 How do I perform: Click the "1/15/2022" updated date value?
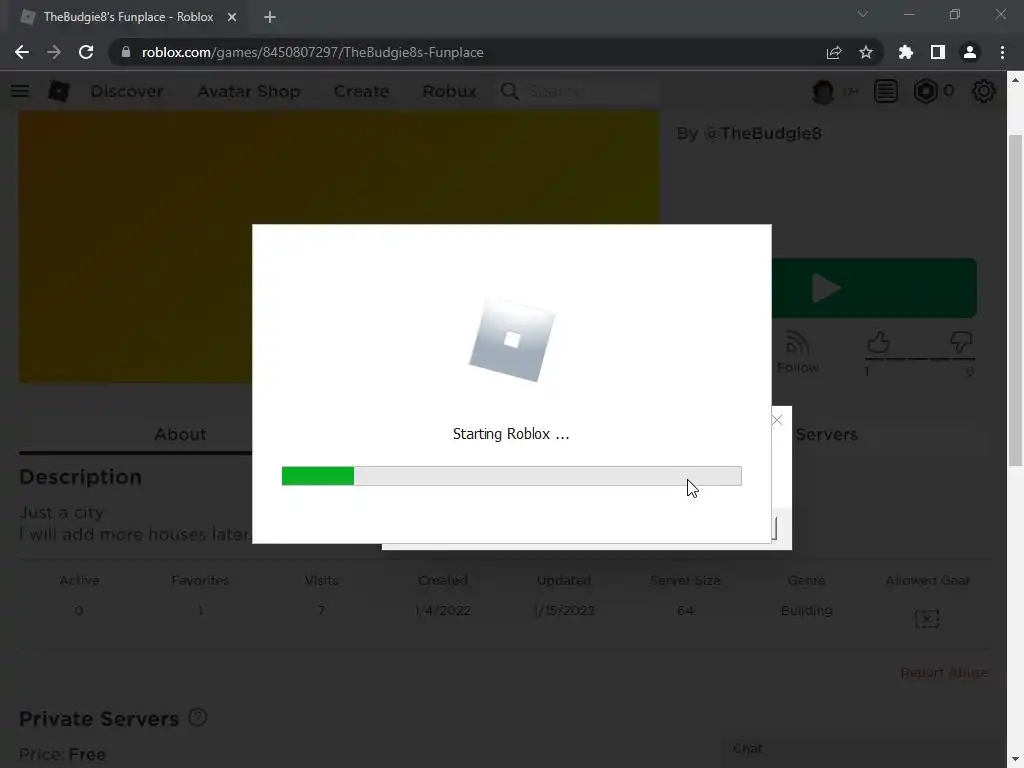pos(564,611)
